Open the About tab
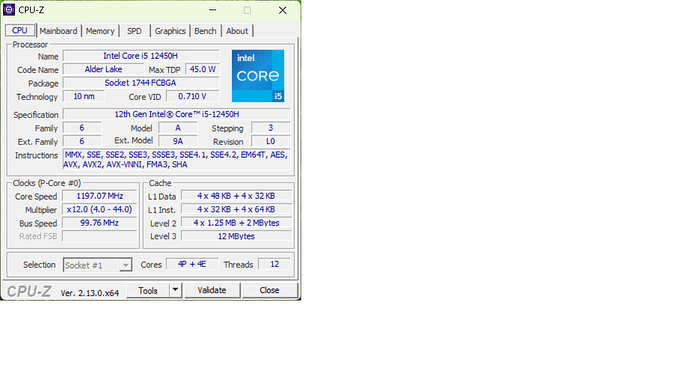690x388 pixels. [x=237, y=31]
